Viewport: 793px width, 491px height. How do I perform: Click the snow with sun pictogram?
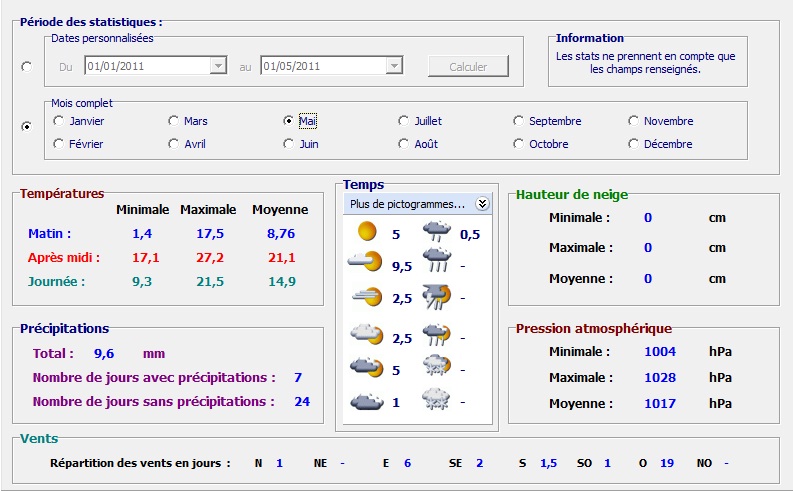click(436, 368)
